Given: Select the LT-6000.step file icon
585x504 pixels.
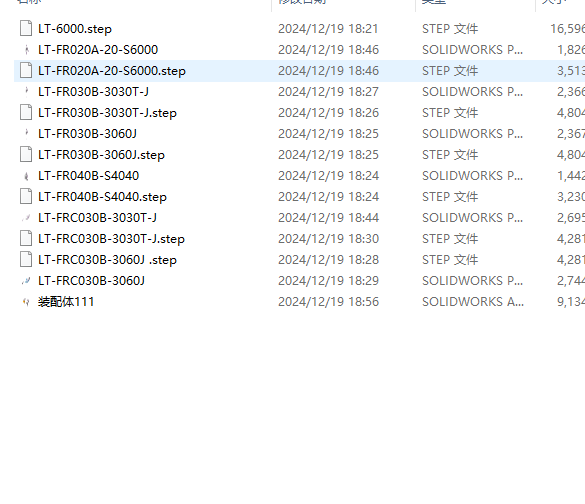Looking at the screenshot, I should click(26, 29).
